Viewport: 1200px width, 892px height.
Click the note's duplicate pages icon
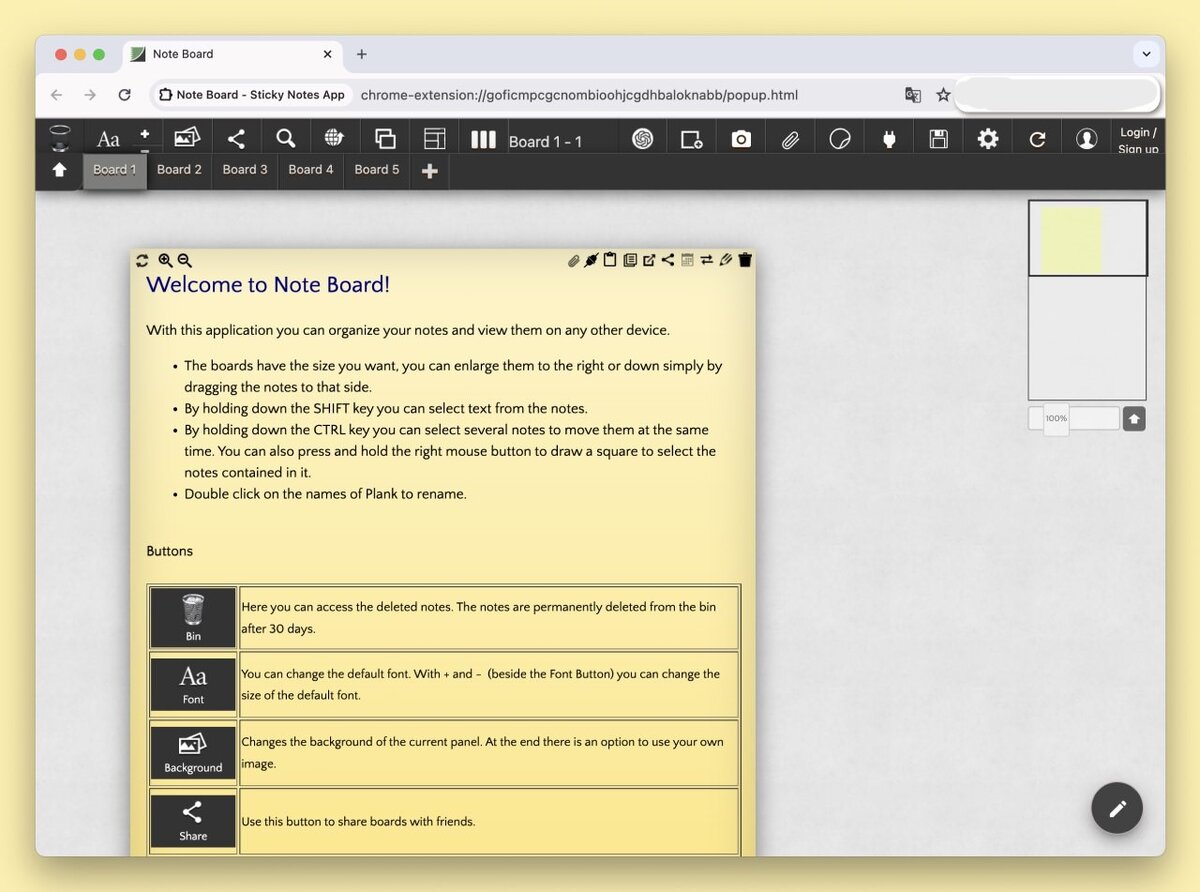tap(629, 260)
